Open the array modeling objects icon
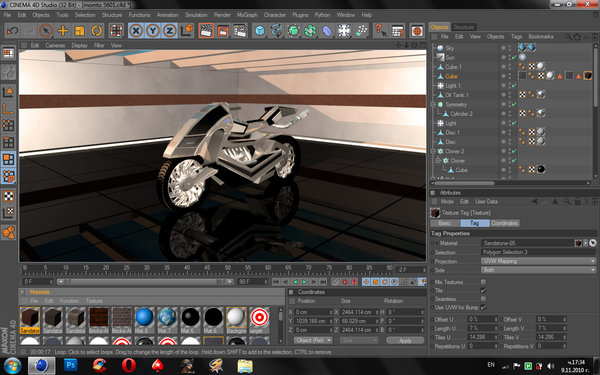600x375 pixels. click(x=310, y=31)
